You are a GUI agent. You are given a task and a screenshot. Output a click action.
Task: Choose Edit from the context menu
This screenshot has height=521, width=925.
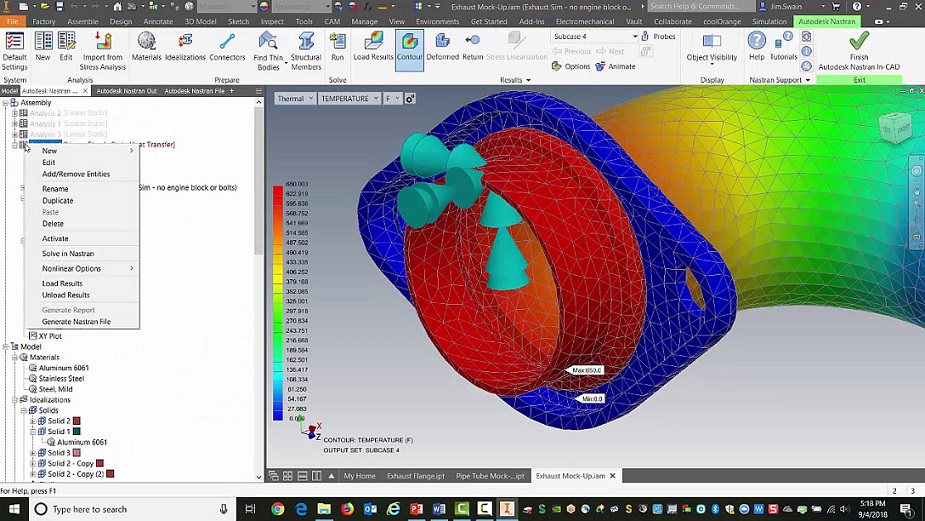point(83,162)
